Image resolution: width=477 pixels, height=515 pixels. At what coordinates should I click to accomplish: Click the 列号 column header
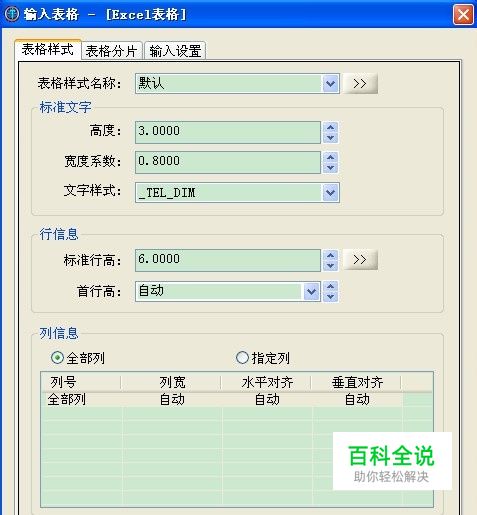pos(81,382)
